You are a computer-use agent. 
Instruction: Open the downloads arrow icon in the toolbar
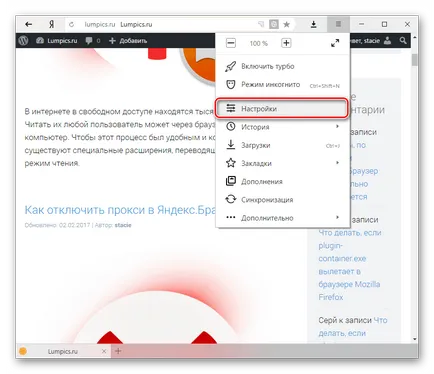coord(313,24)
